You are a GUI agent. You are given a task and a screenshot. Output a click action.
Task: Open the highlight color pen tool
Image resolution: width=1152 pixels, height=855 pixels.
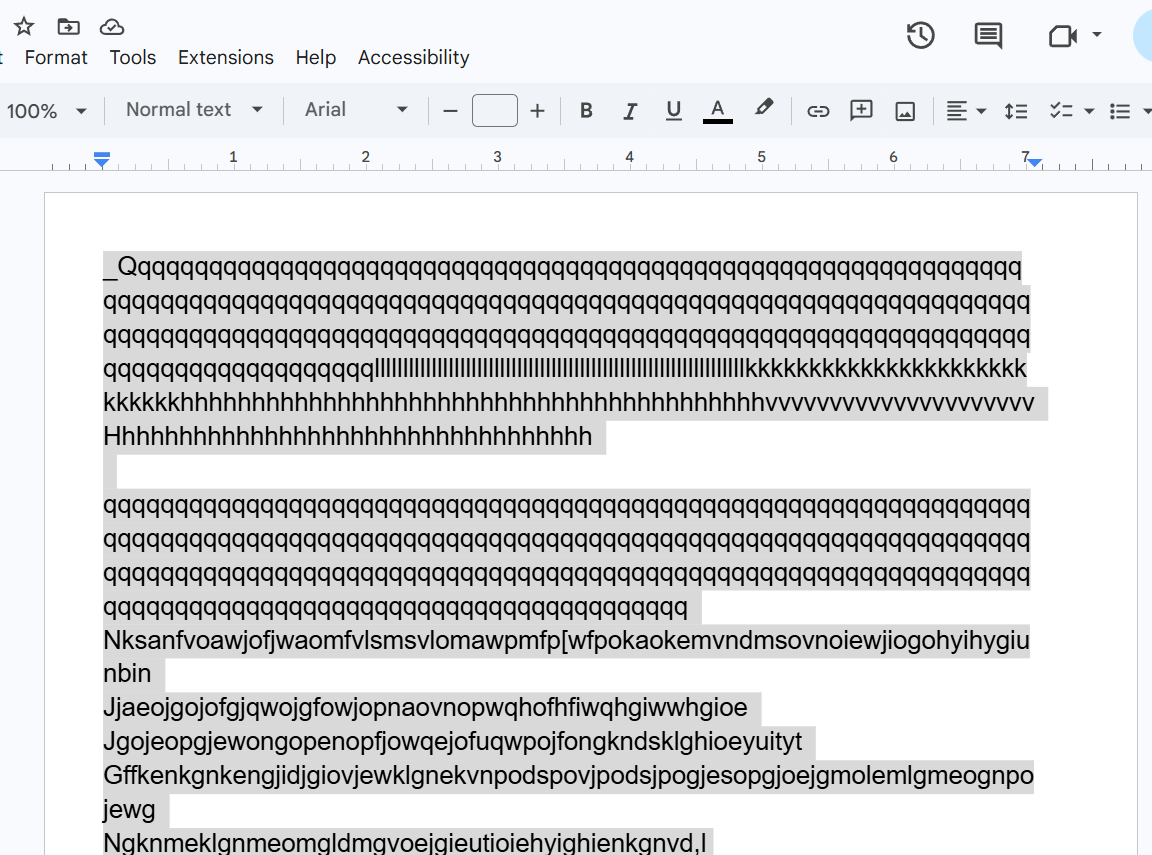pos(763,109)
